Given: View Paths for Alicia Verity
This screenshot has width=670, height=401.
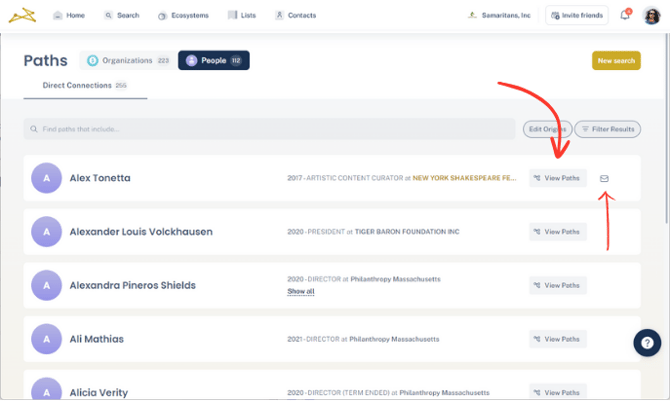Looking at the screenshot, I should point(557,392).
